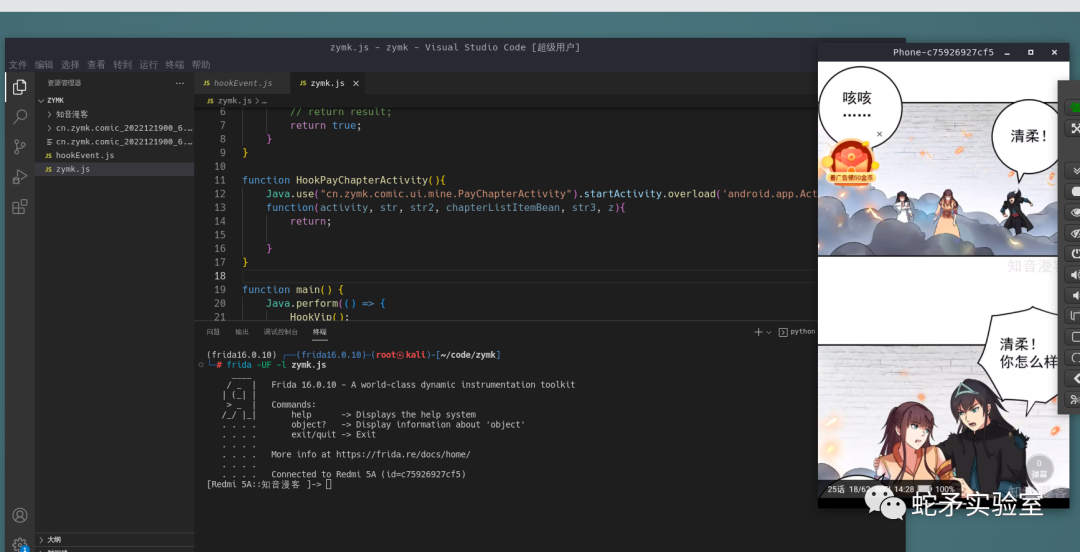This screenshot has width=1080, height=552.
Task: Open Explorer panel more actions (…)
Action: tap(180, 83)
